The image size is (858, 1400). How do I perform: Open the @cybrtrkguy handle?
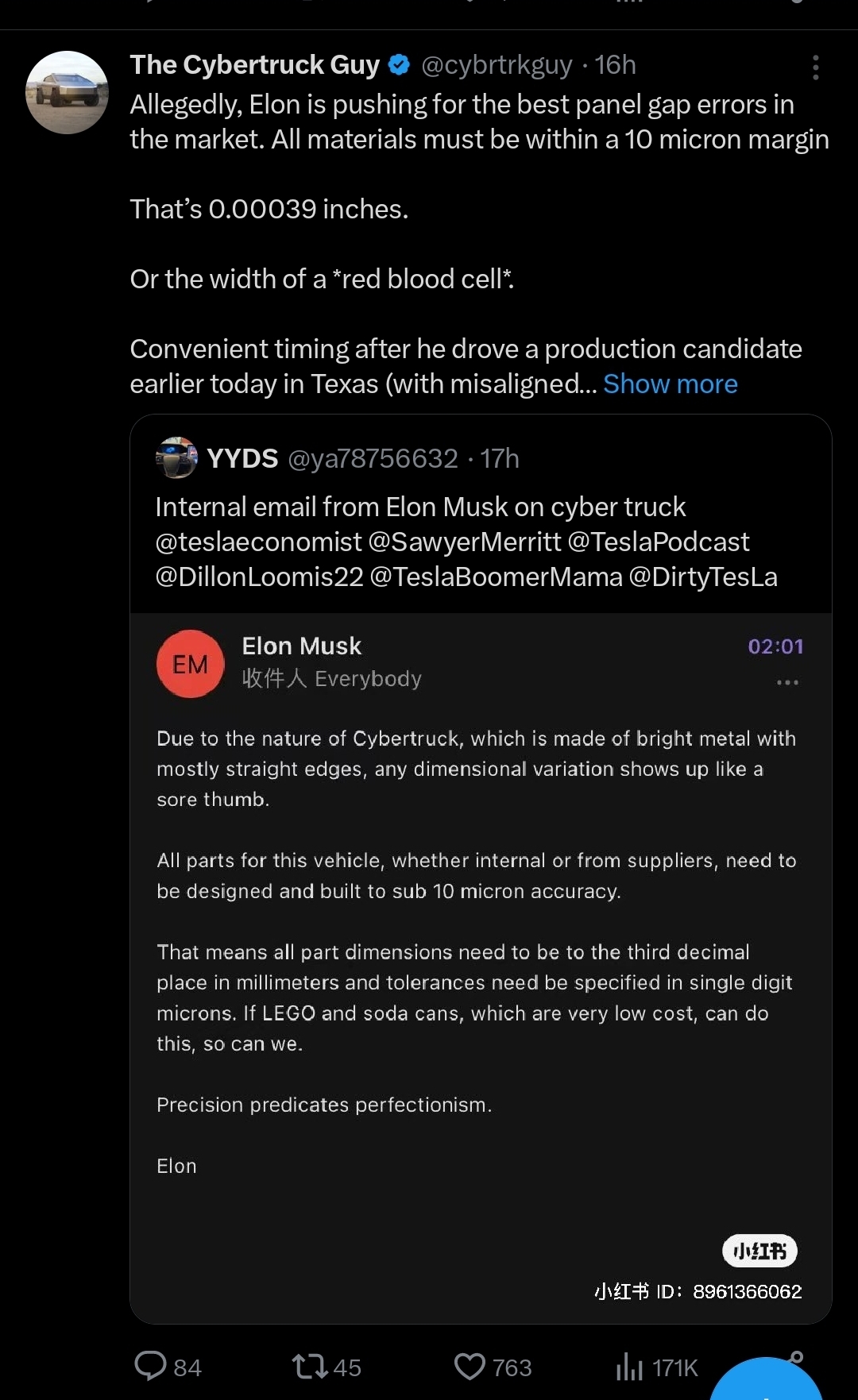(497, 65)
